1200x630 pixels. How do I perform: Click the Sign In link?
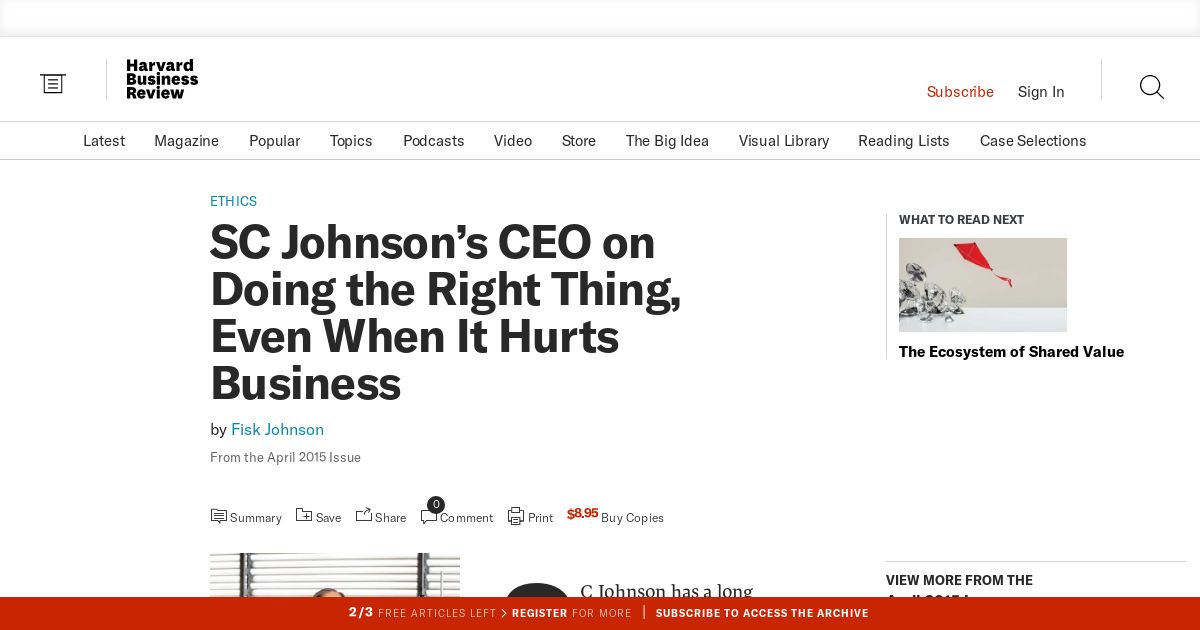(x=1041, y=92)
